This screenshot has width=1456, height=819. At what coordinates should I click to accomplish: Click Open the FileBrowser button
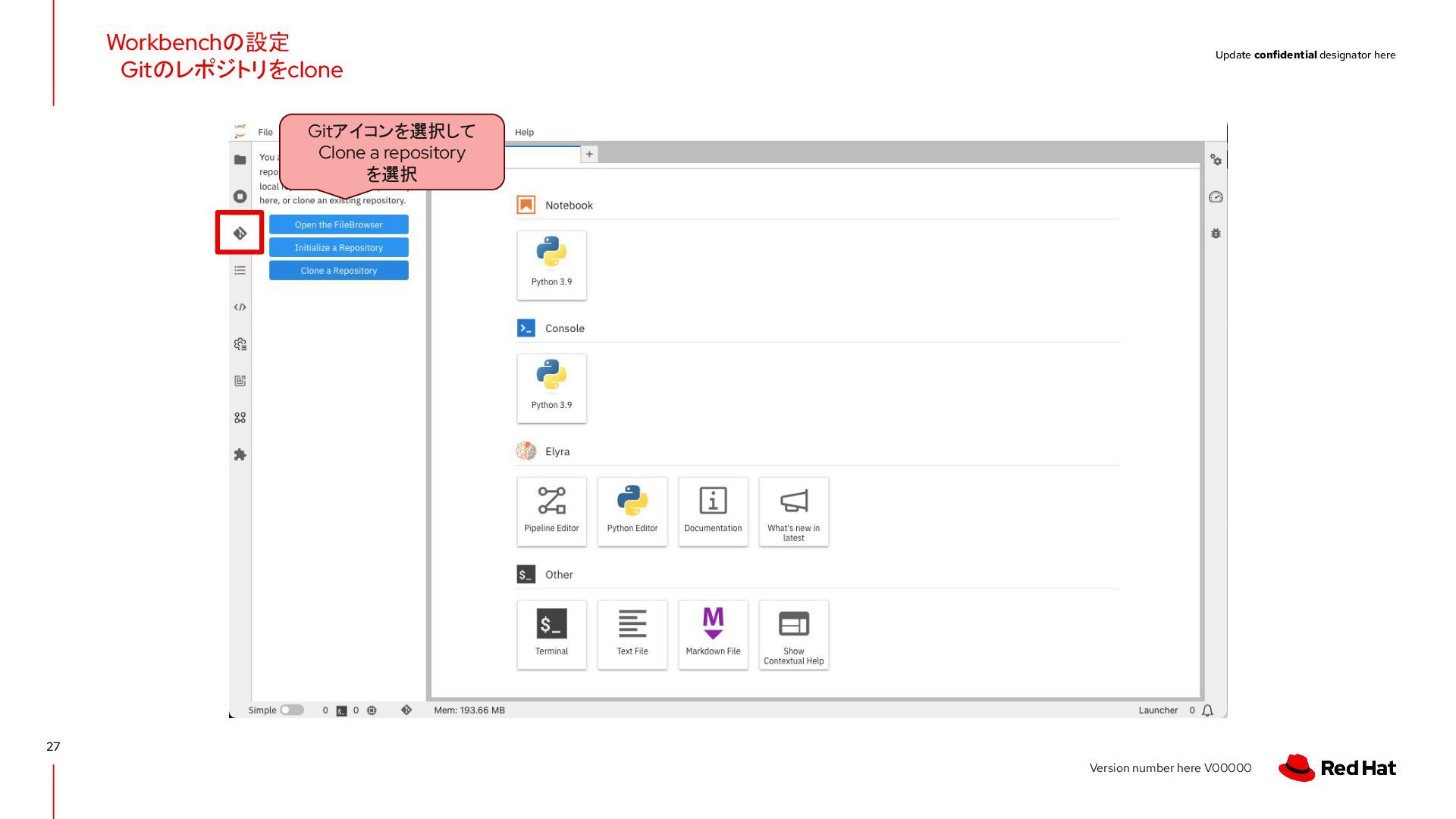pyautogui.click(x=338, y=224)
